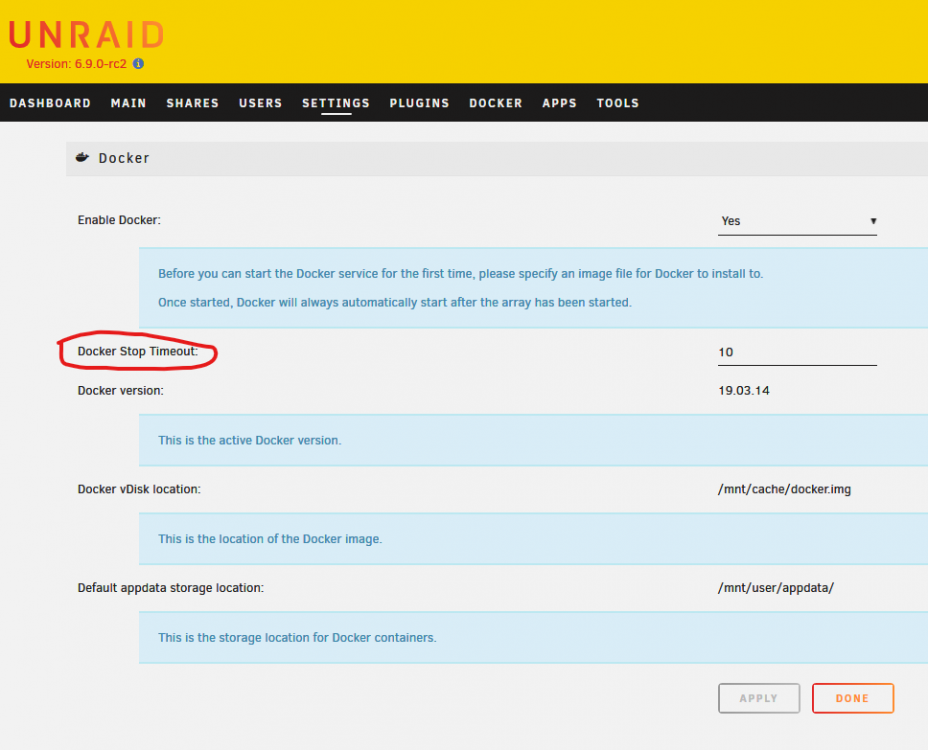Click the Docker section title text

point(124,158)
